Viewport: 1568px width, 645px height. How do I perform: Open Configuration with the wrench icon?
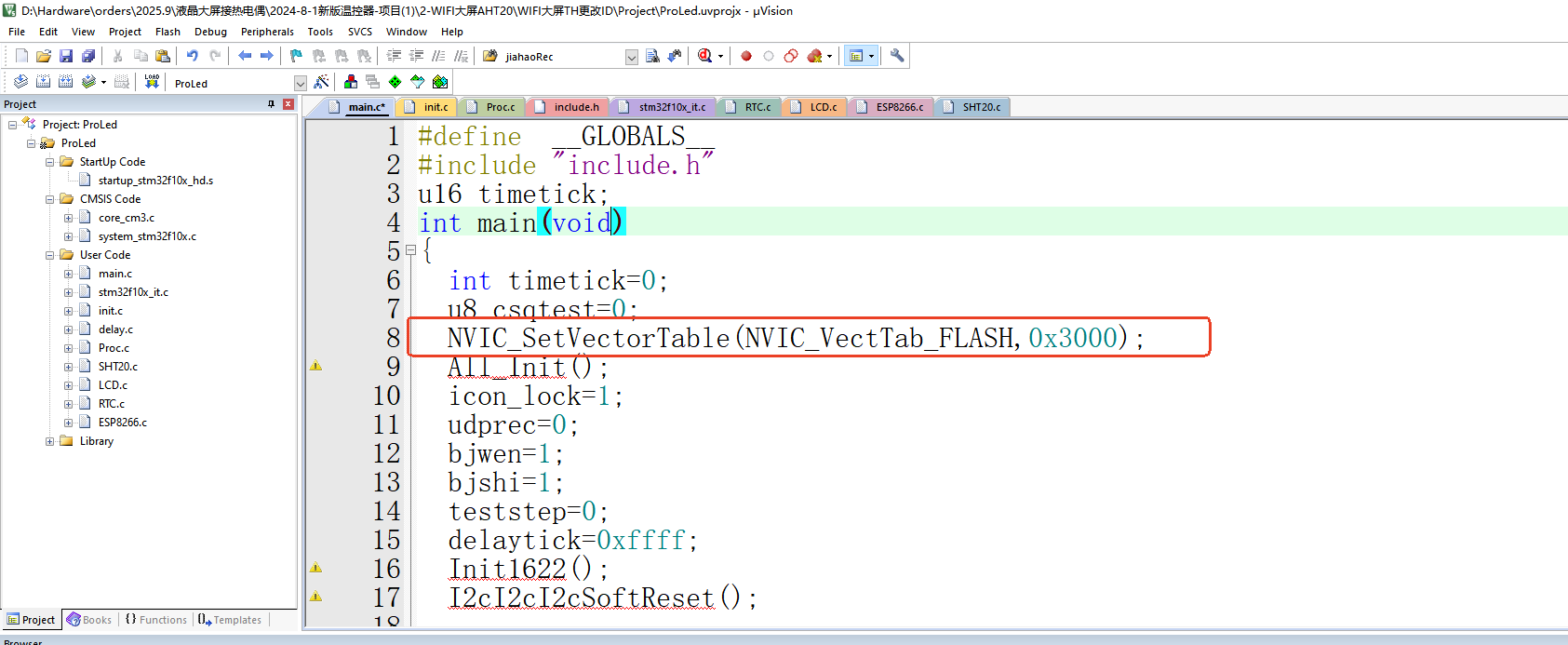[897, 56]
